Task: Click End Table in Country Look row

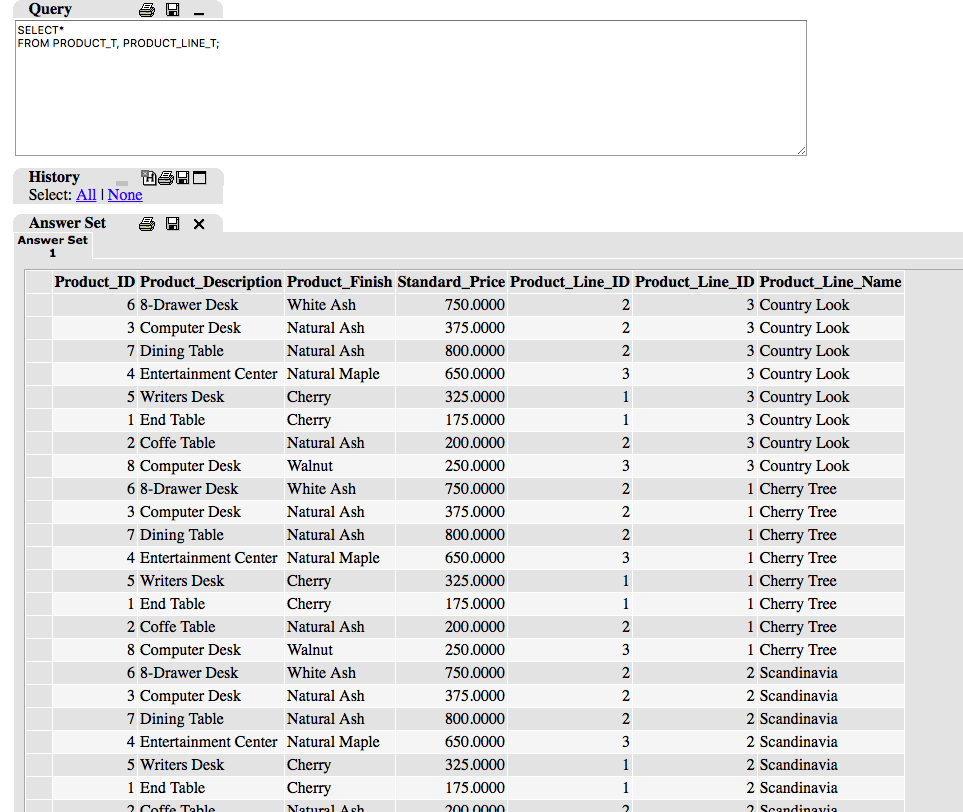Action: pos(172,420)
